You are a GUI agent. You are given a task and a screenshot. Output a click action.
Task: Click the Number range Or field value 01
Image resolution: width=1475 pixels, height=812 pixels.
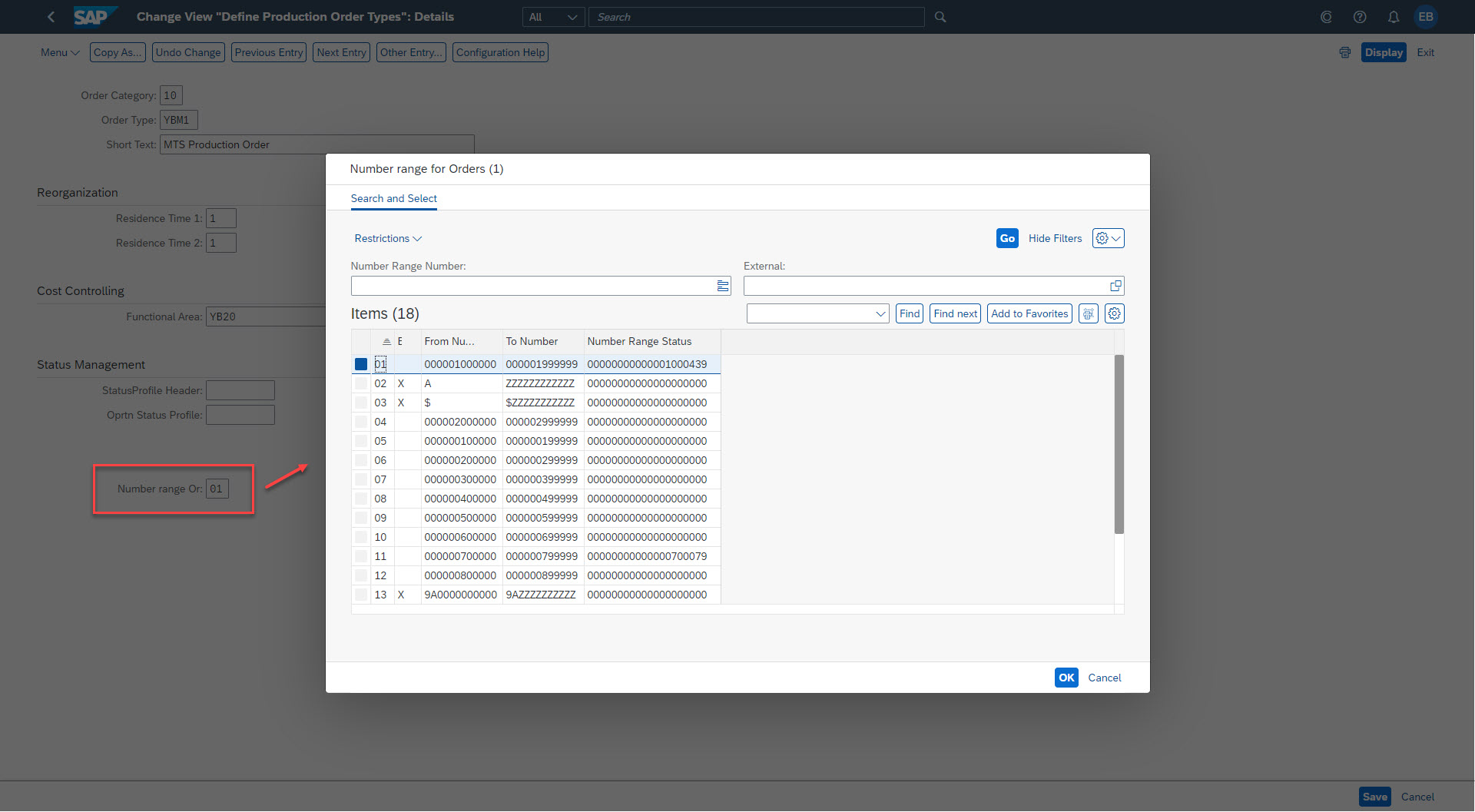pyautogui.click(x=217, y=489)
